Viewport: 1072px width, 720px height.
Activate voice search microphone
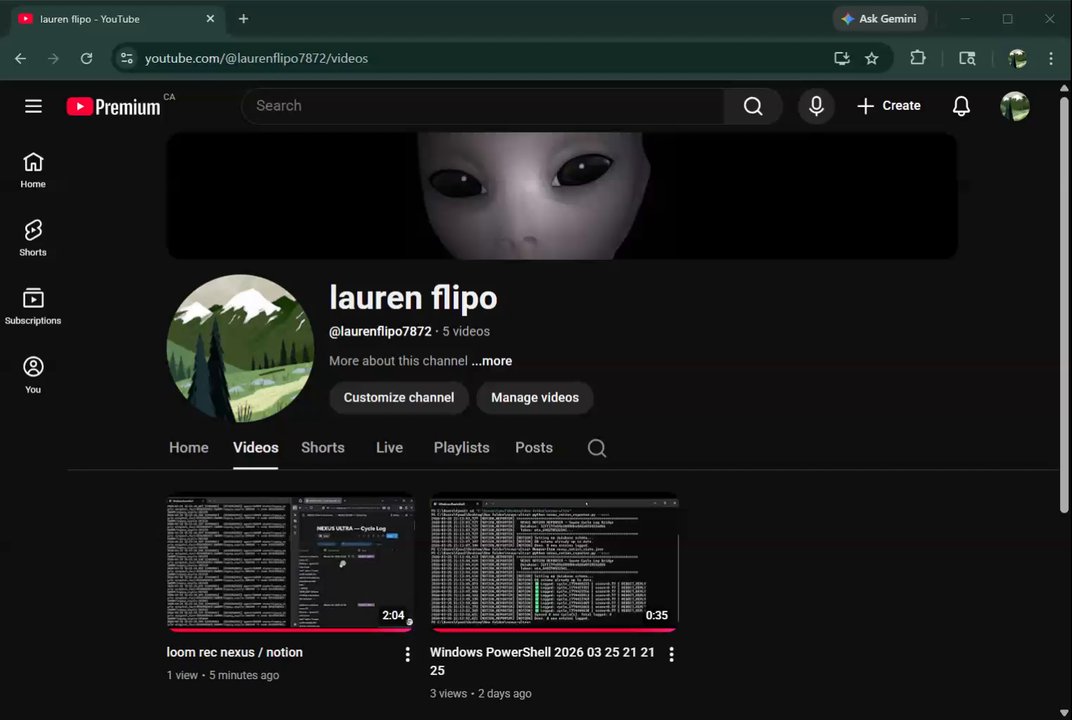[816, 106]
